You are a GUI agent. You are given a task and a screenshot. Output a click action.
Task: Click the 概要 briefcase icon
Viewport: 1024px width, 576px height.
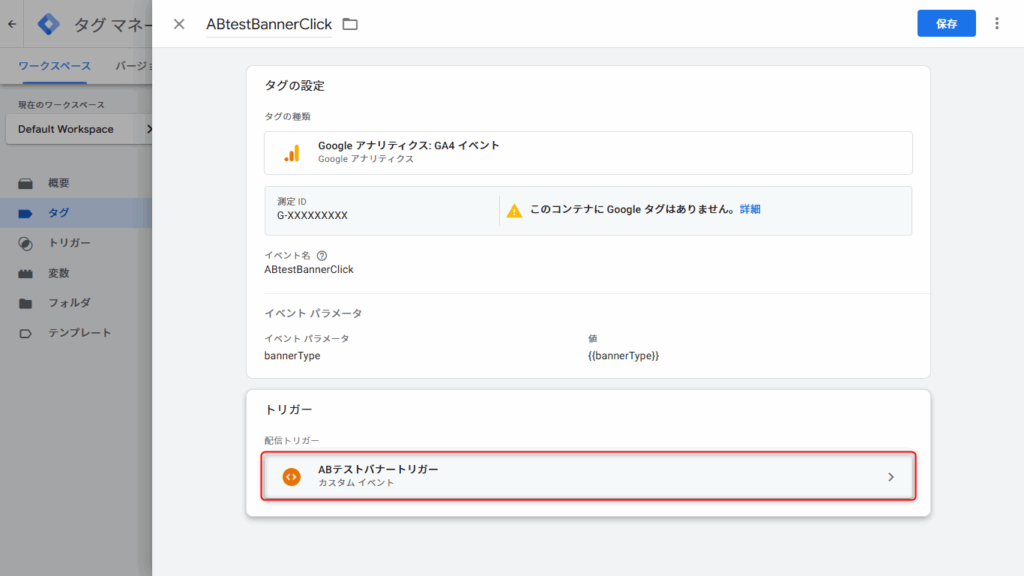pyautogui.click(x=25, y=184)
